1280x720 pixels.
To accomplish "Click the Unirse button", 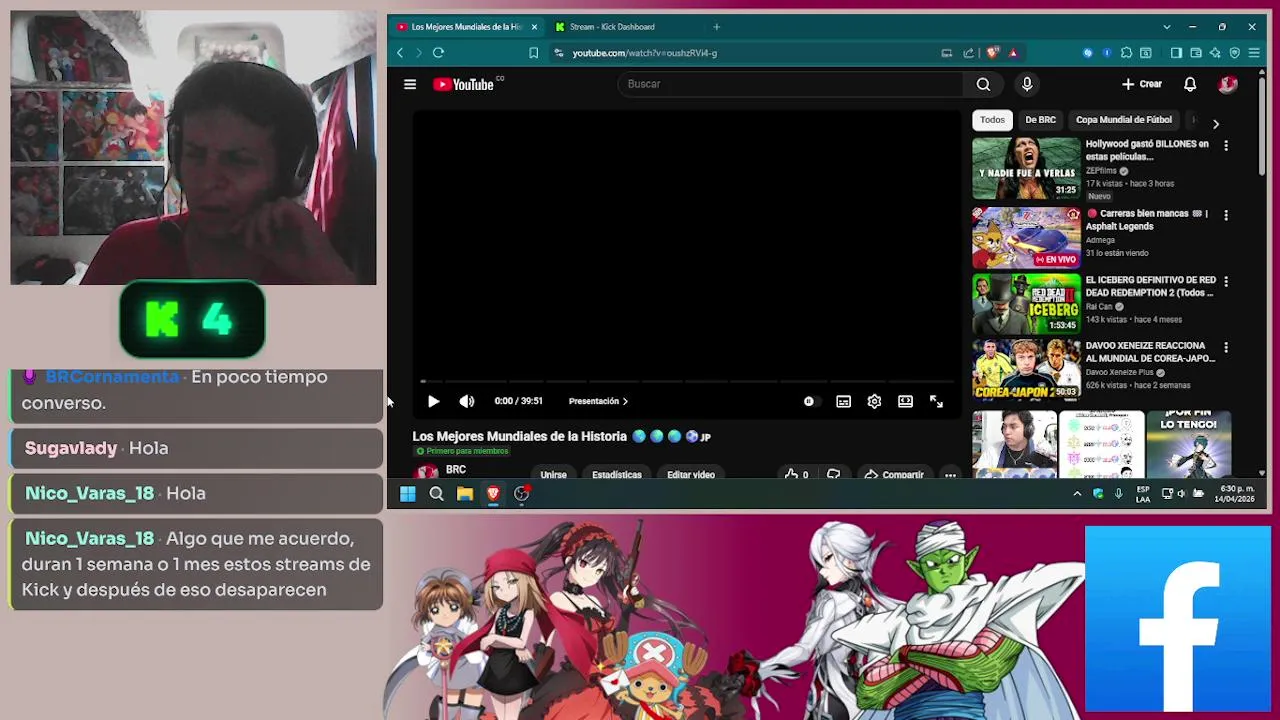I will (x=553, y=474).
